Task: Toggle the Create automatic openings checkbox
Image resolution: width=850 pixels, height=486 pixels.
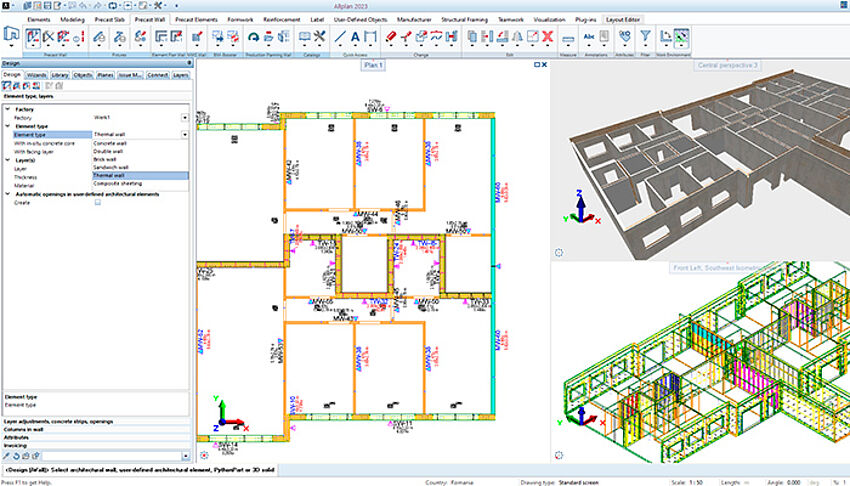Action: 97,202
